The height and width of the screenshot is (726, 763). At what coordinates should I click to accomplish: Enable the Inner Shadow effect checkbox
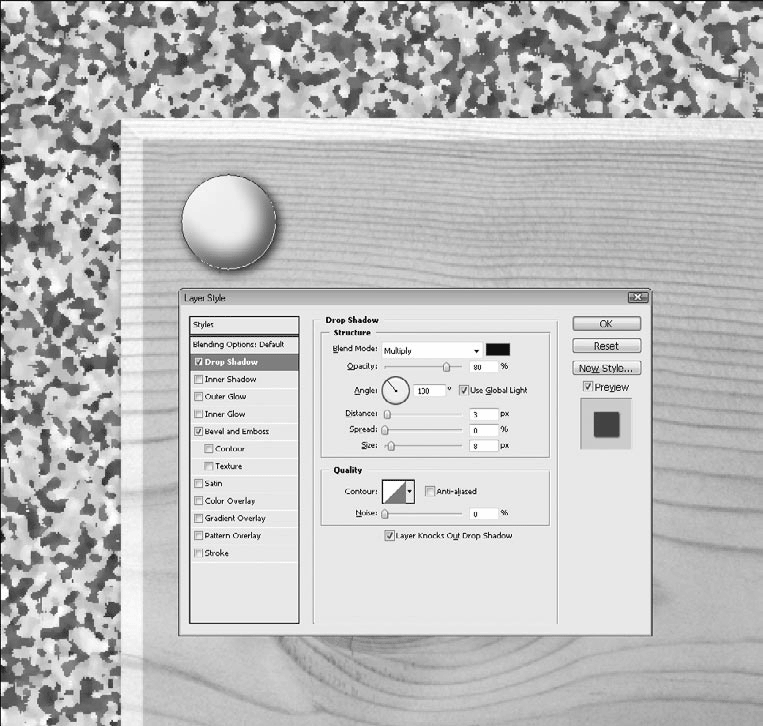198,379
